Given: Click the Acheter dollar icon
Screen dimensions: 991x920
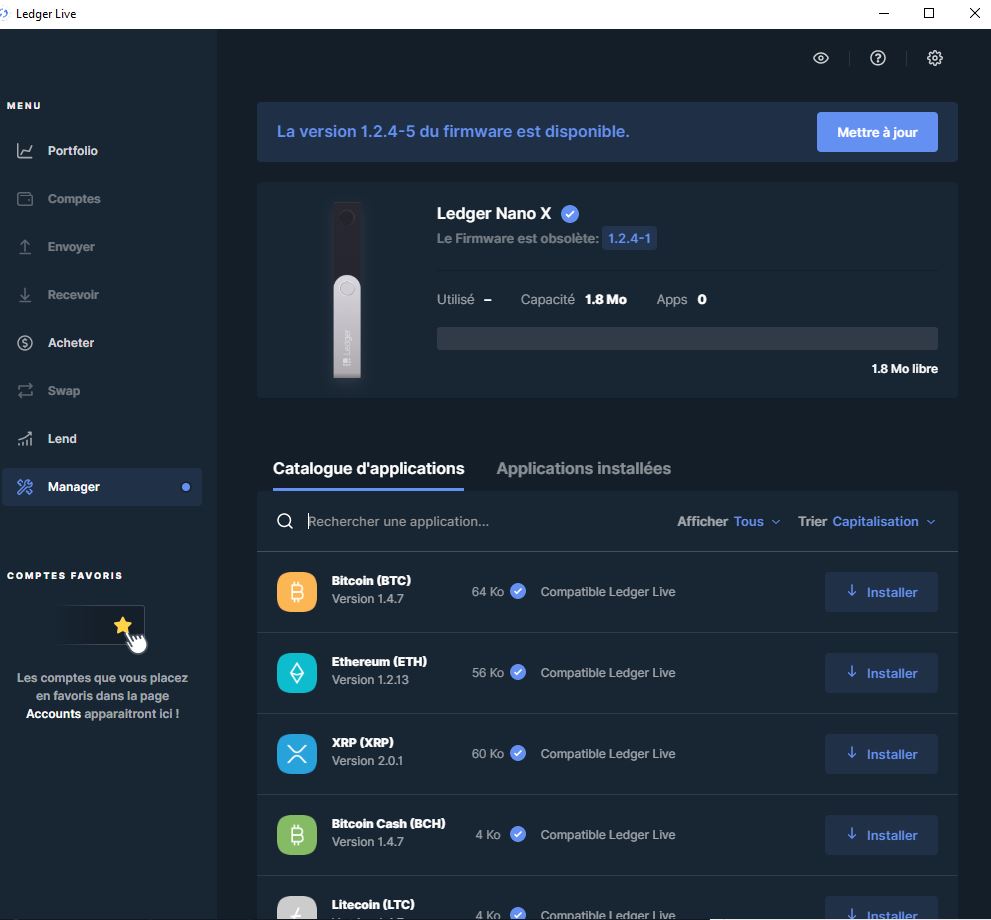Looking at the screenshot, I should click(25, 342).
